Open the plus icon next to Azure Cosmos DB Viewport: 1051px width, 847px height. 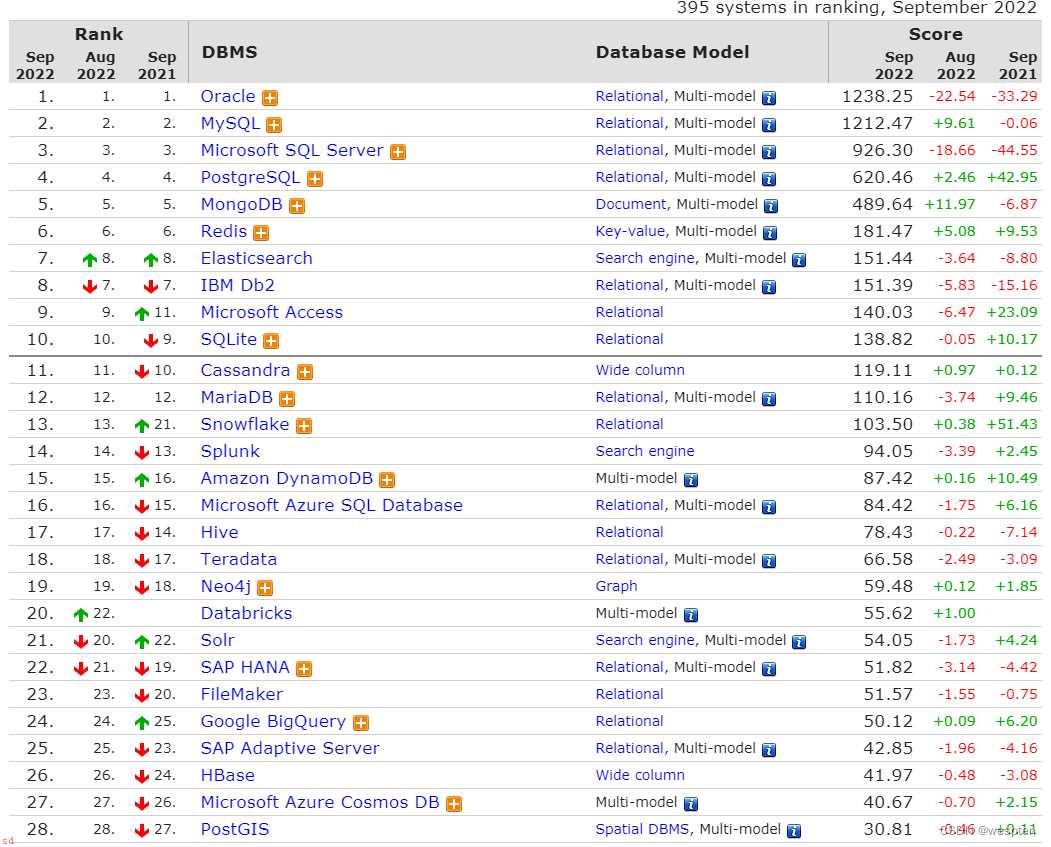(454, 803)
